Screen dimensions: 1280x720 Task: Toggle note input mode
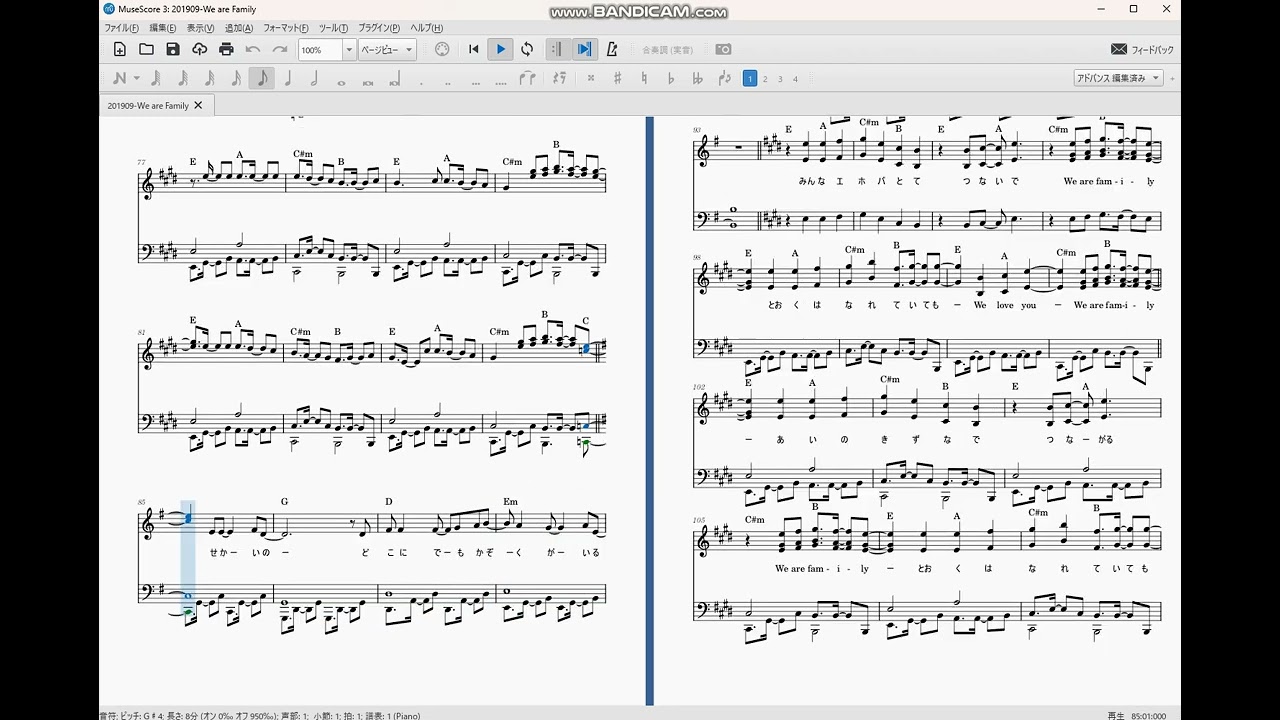[x=120, y=78]
